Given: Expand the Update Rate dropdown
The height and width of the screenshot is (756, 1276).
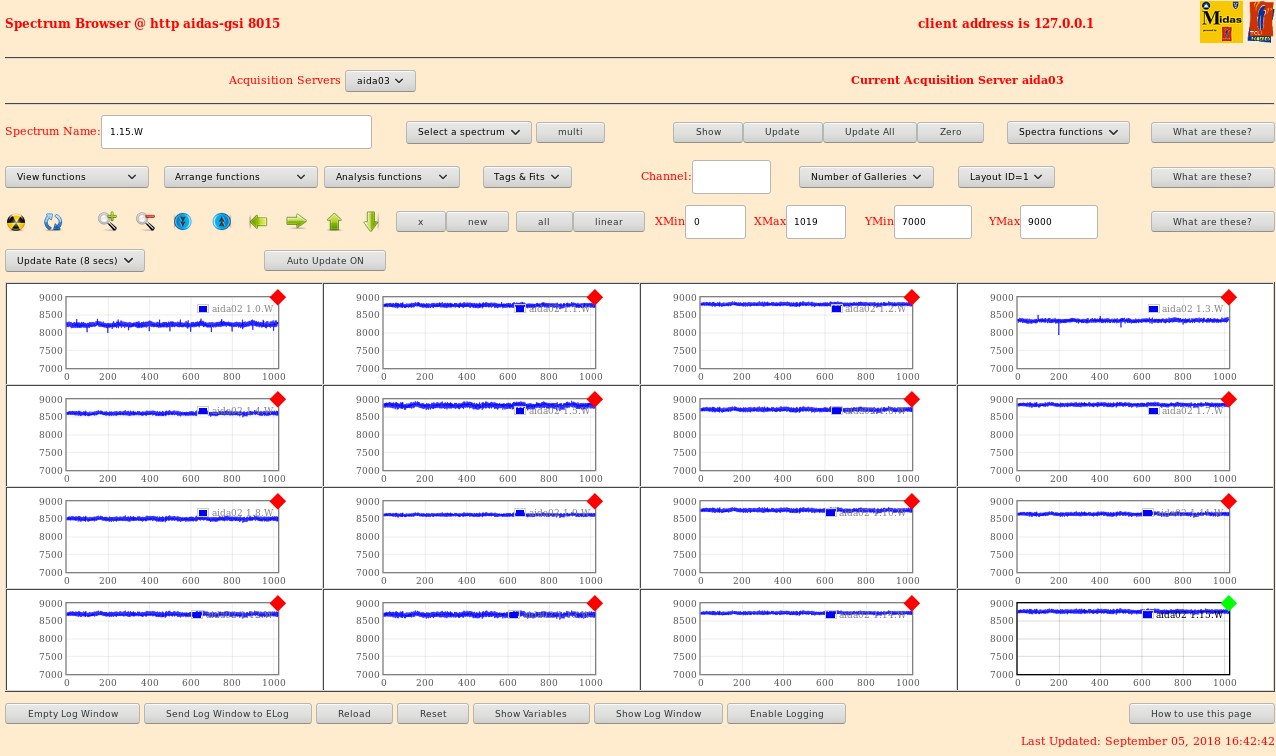Looking at the screenshot, I should pos(75,261).
